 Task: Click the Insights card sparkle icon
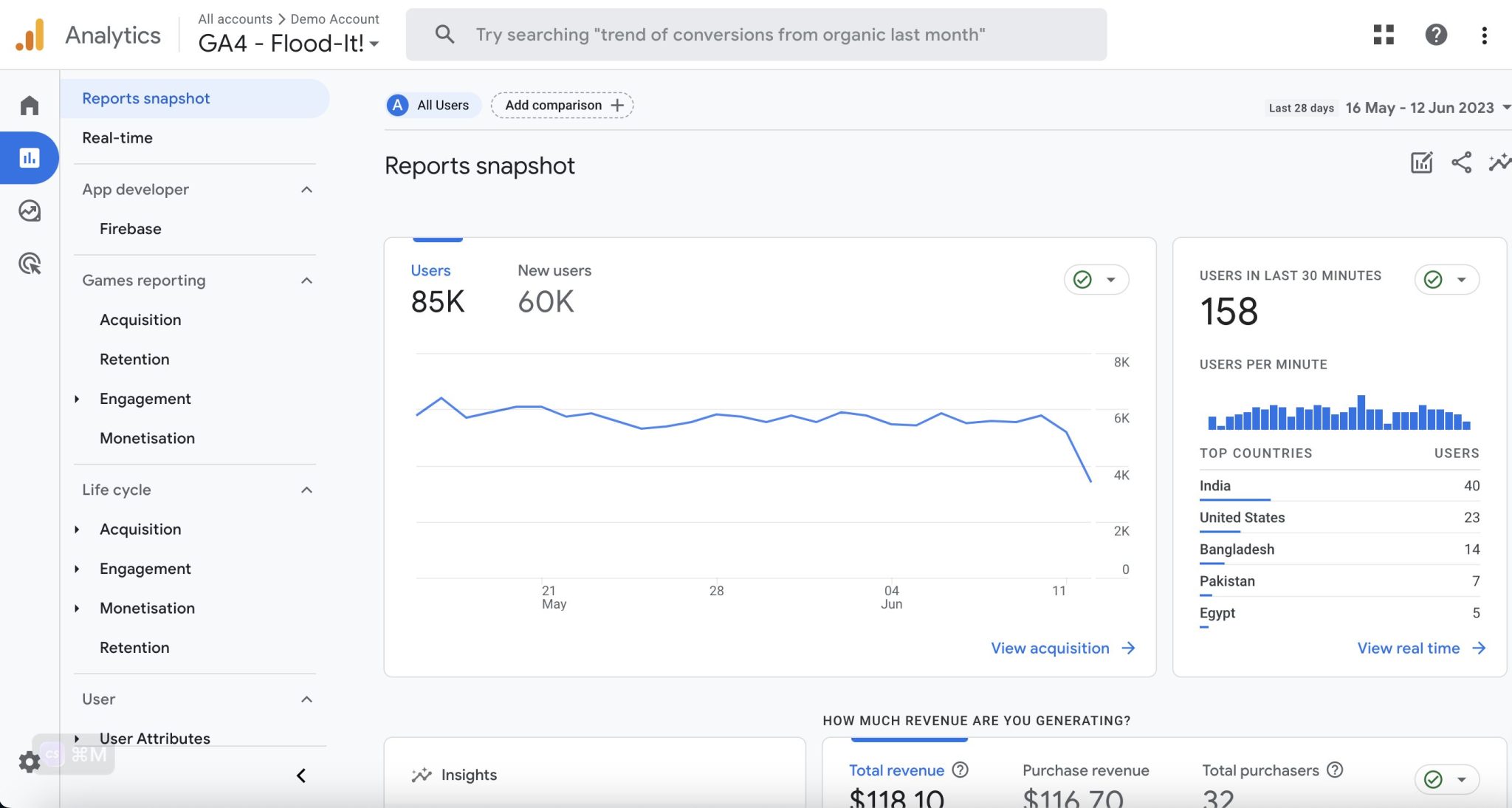click(422, 775)
